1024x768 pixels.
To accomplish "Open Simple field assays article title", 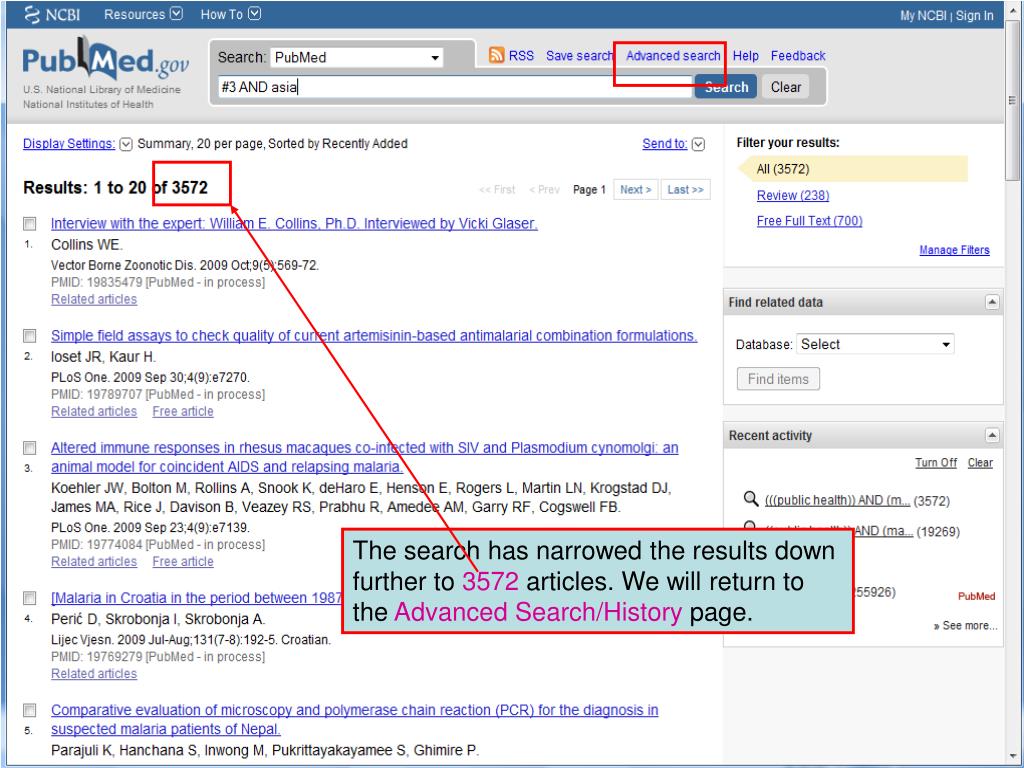I will click(x=374, y=336).
